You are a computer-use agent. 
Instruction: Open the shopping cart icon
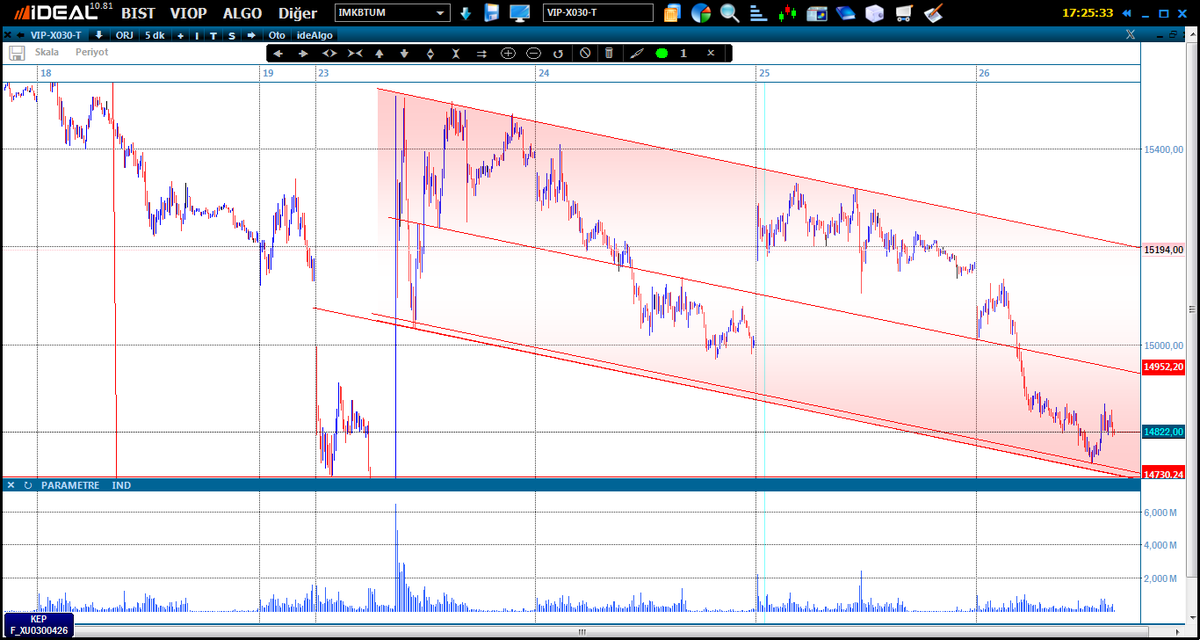point(904,13)
